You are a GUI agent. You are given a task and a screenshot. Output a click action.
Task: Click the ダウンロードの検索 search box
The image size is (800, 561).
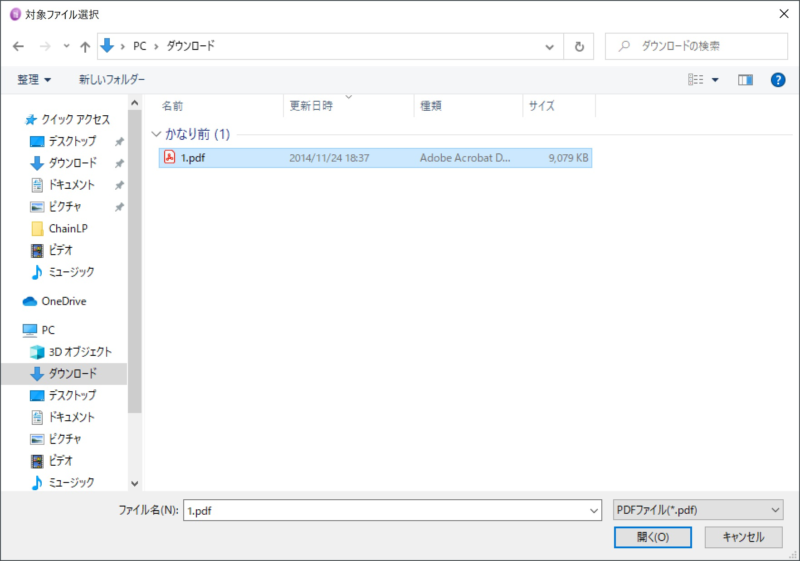696,46
